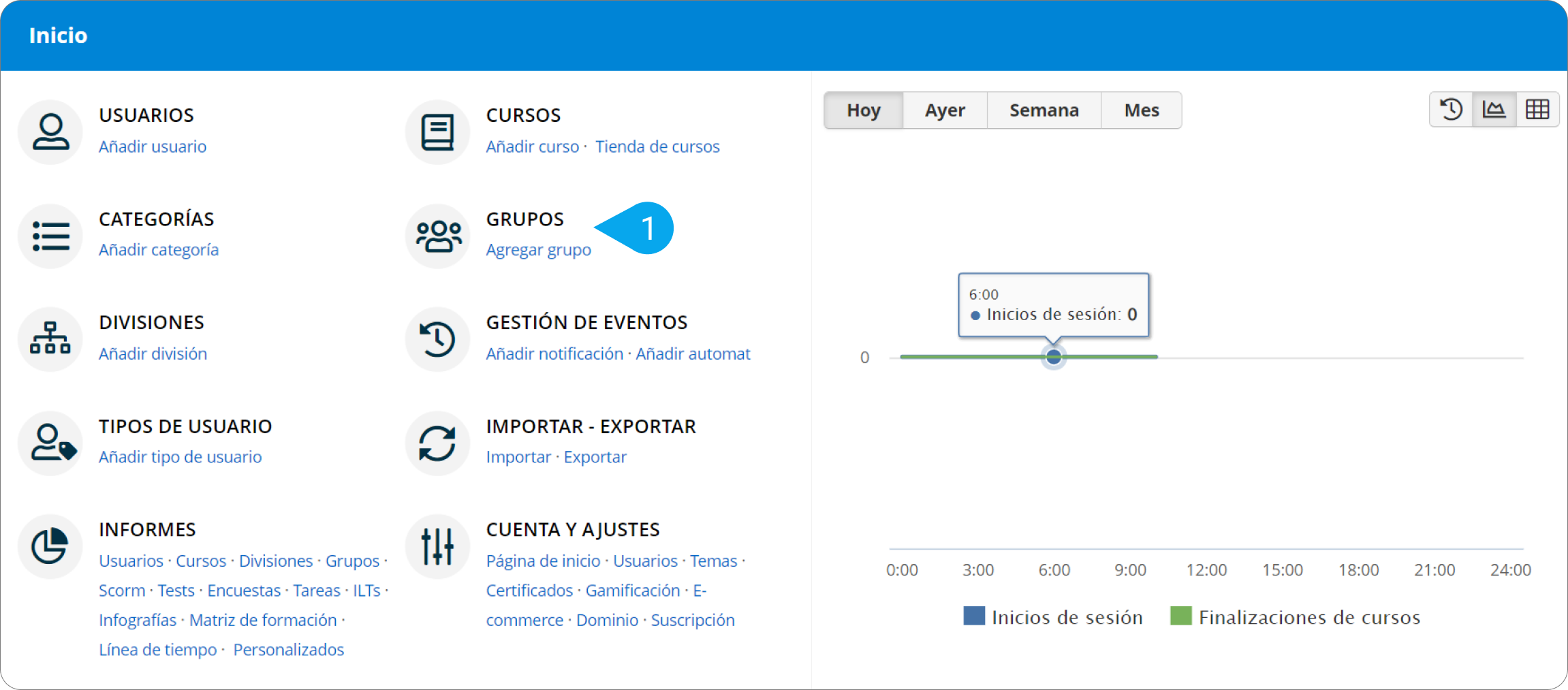Click the Usuarios person icon

point(50,132)
